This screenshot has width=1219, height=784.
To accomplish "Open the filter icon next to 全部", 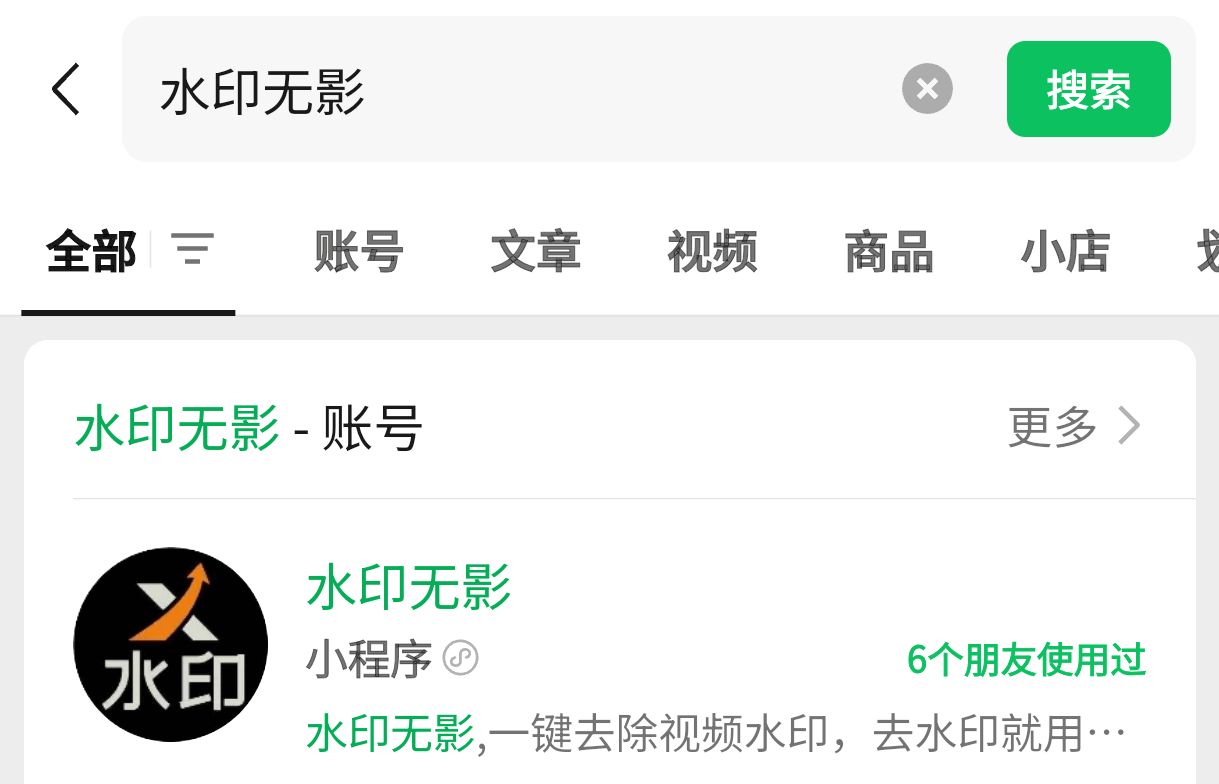I will (192, 249).
